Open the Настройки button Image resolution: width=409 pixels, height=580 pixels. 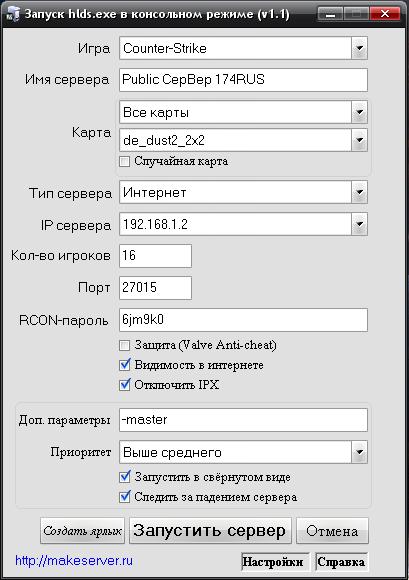point(273,562)
